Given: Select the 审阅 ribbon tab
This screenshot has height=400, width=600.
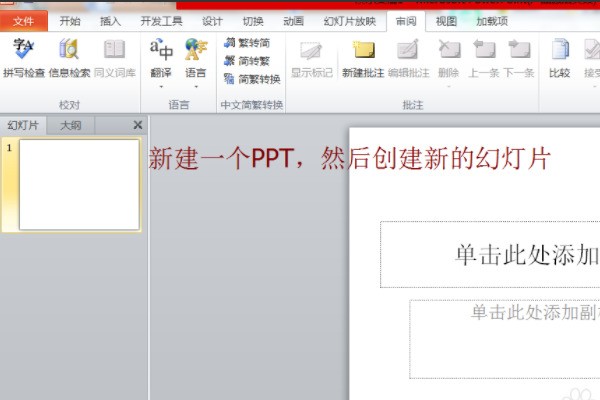Looking at the screenshot, I should [x=406, y=21].
